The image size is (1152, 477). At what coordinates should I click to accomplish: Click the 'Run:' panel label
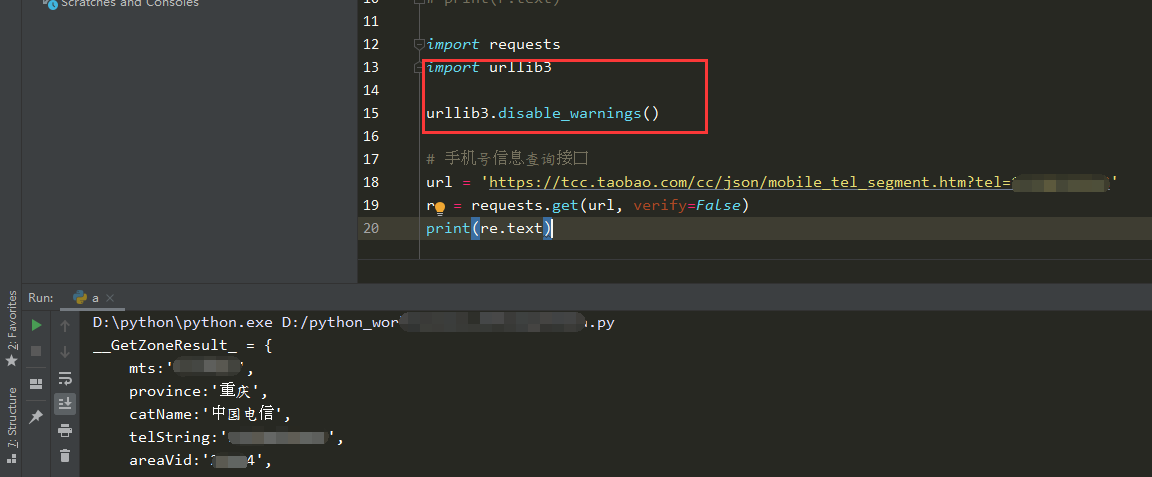41,298
